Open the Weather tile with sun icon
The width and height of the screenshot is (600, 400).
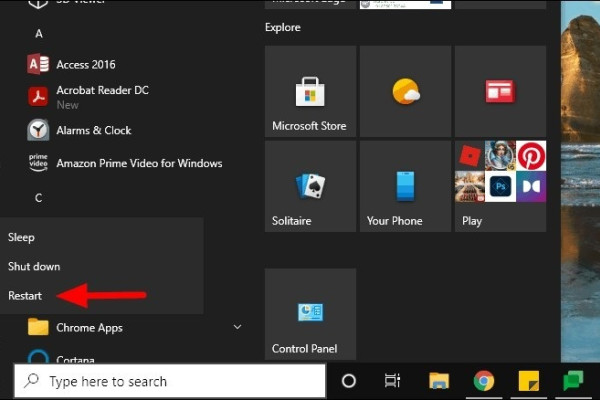pos(405,92)
